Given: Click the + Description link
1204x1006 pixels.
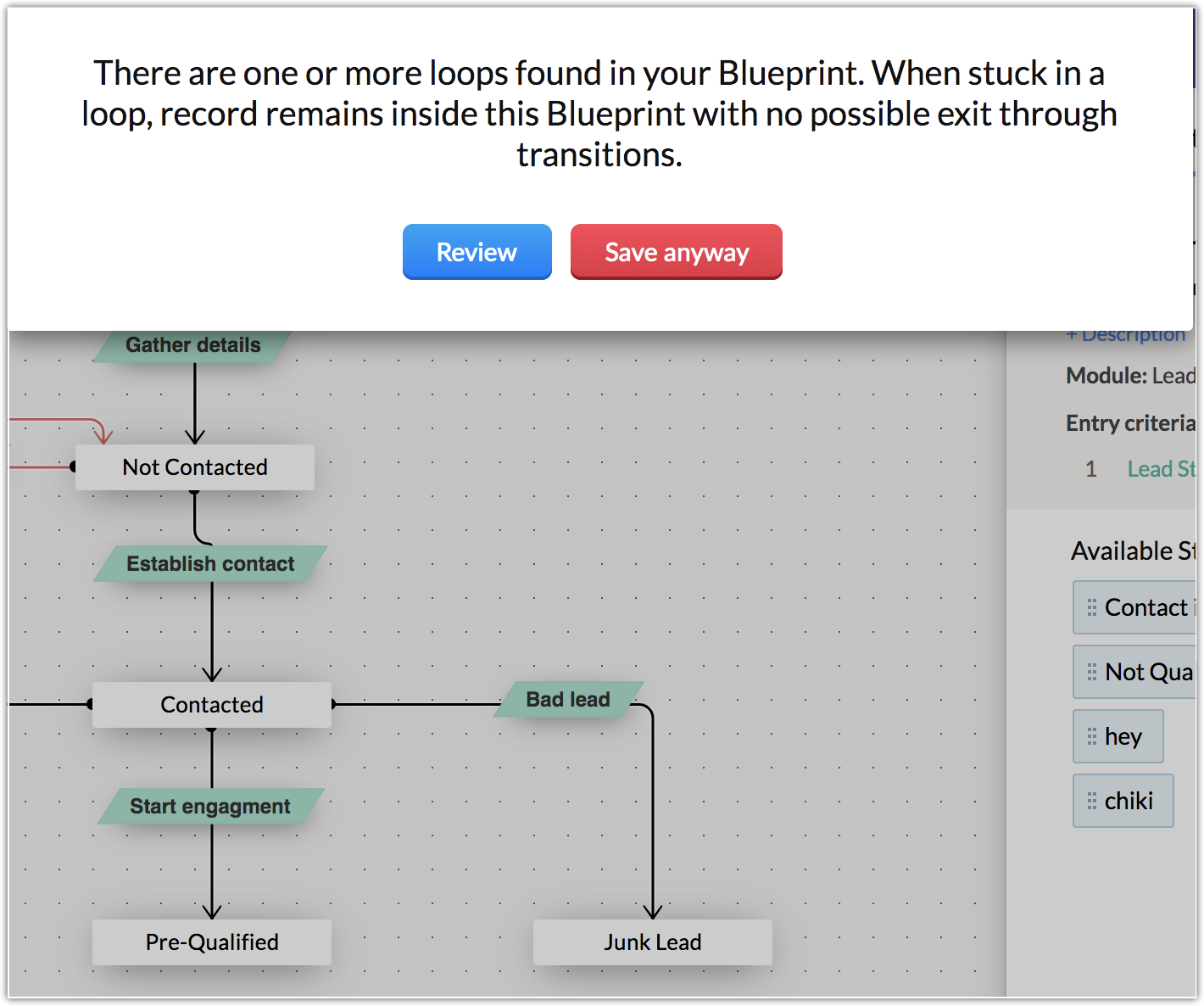Looking at the screenshot, I should (x=1126, y=335).
